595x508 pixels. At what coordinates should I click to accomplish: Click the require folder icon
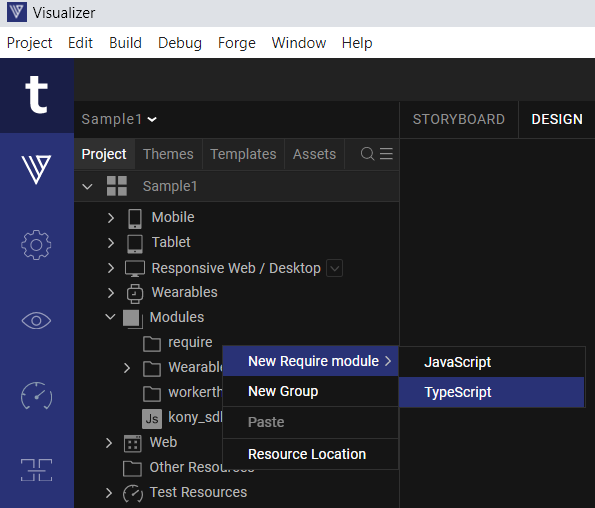tap(152, 344)
